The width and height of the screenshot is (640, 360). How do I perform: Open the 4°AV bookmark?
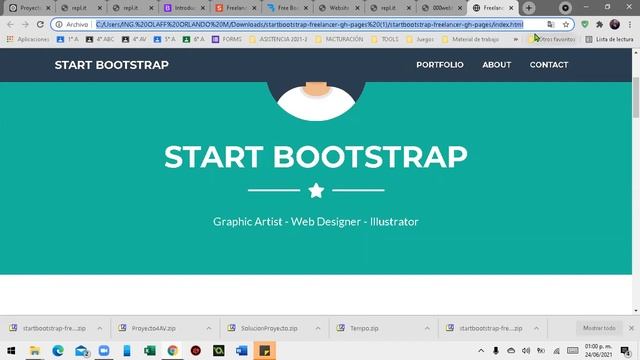click(134, 39)
